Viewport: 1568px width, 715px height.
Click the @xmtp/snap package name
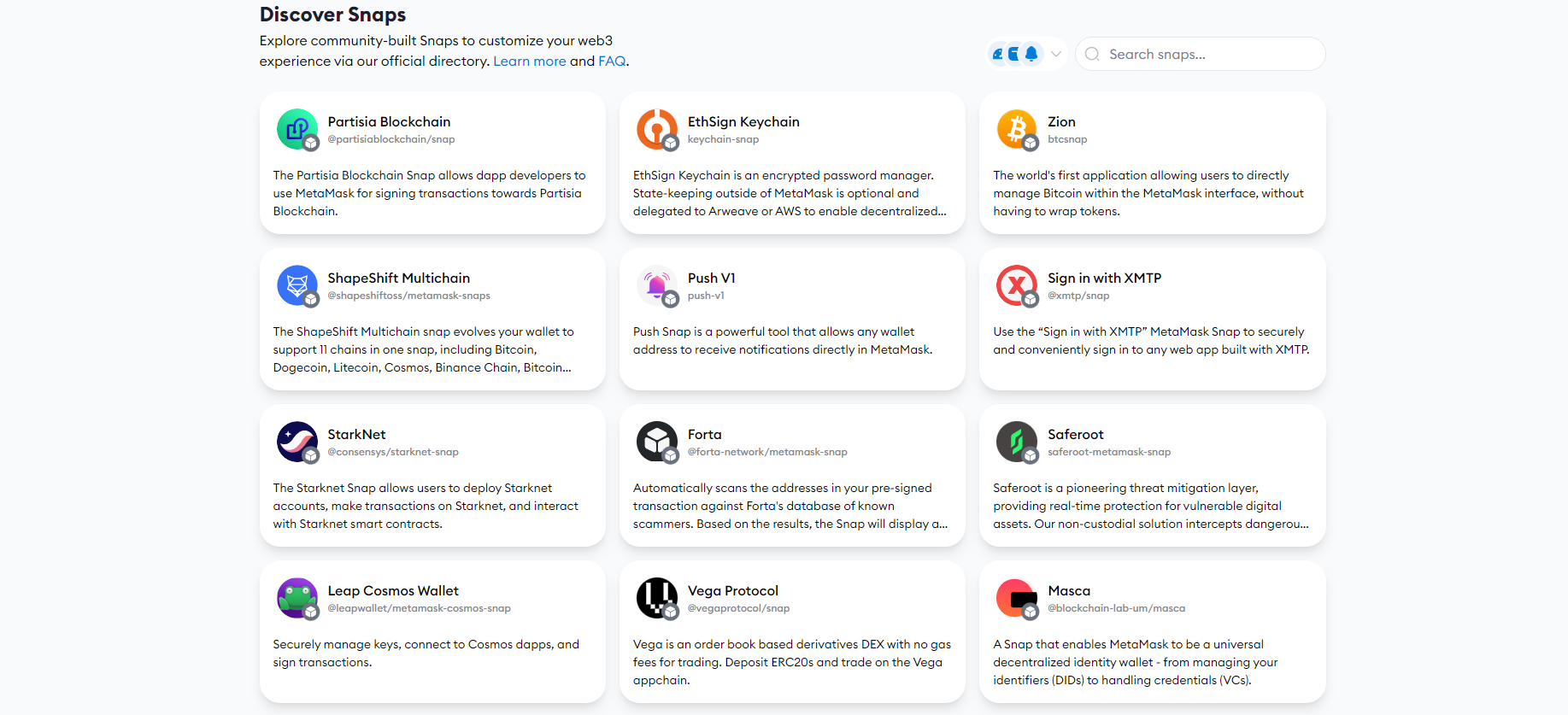tap(1078, 296)
